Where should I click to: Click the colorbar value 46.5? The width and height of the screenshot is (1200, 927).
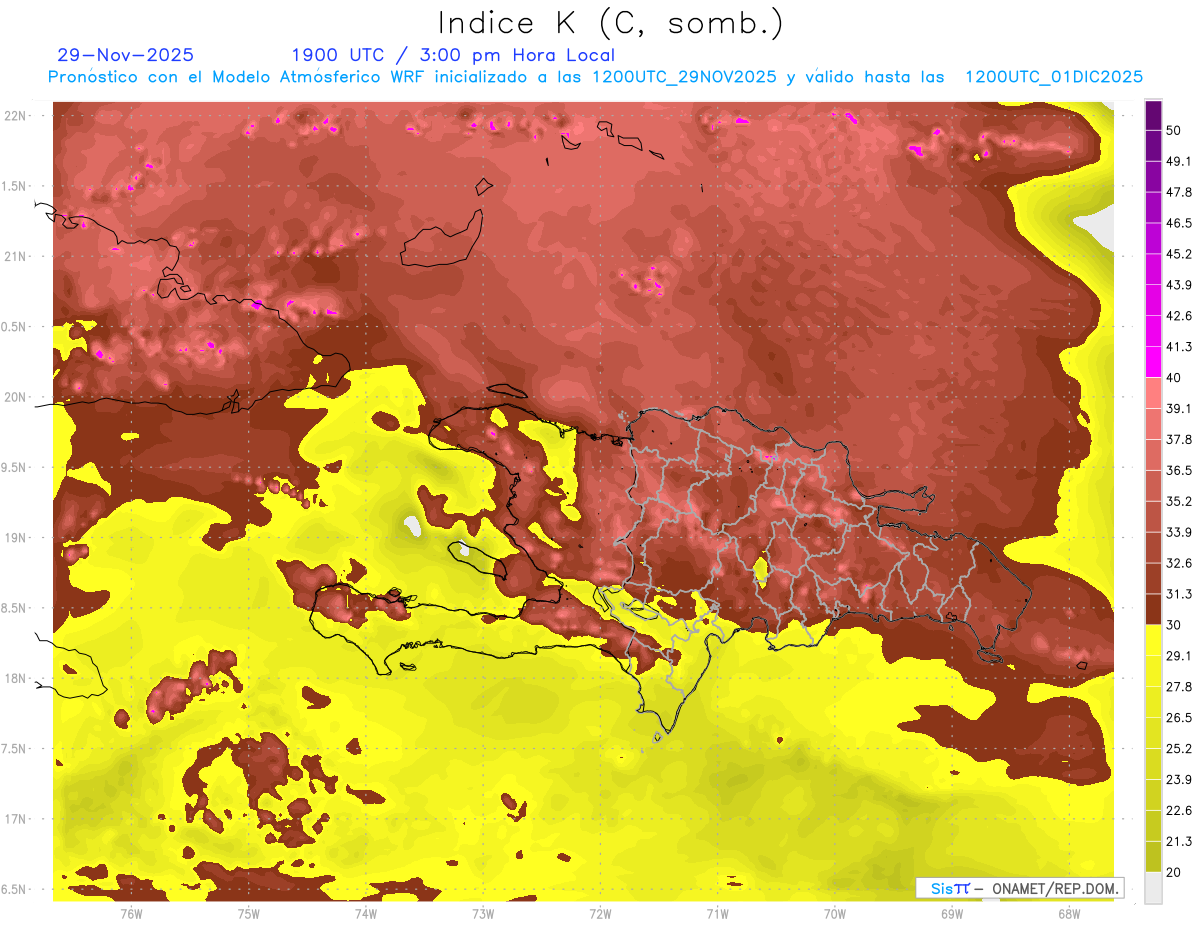tap(1179, 223)
